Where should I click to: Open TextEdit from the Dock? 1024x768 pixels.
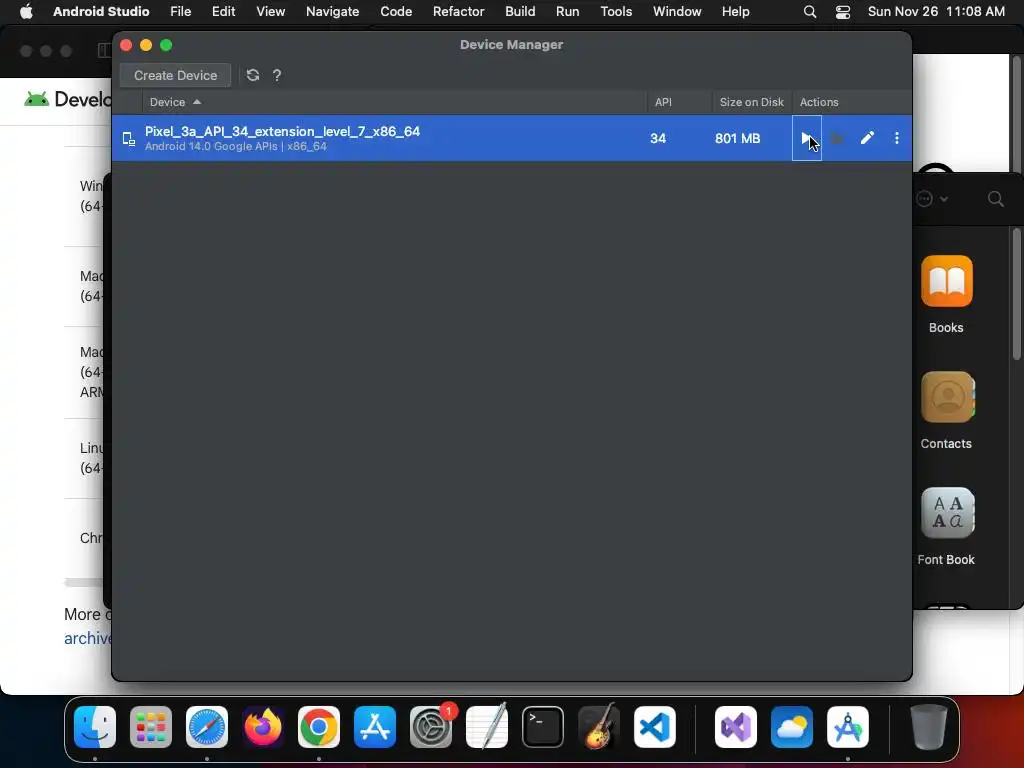point(487,727)
